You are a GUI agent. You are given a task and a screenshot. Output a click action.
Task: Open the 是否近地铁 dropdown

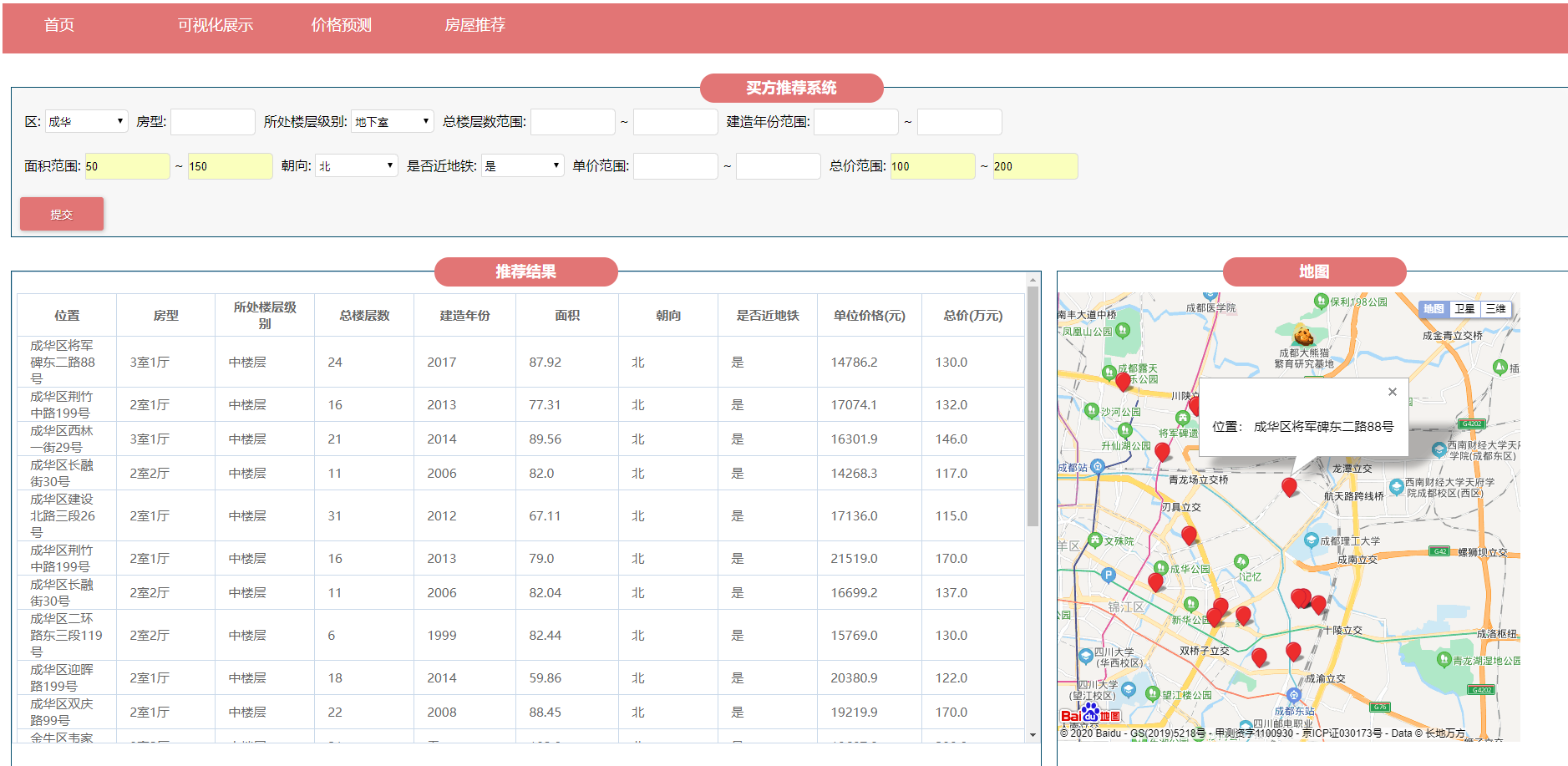coord(523,165)
